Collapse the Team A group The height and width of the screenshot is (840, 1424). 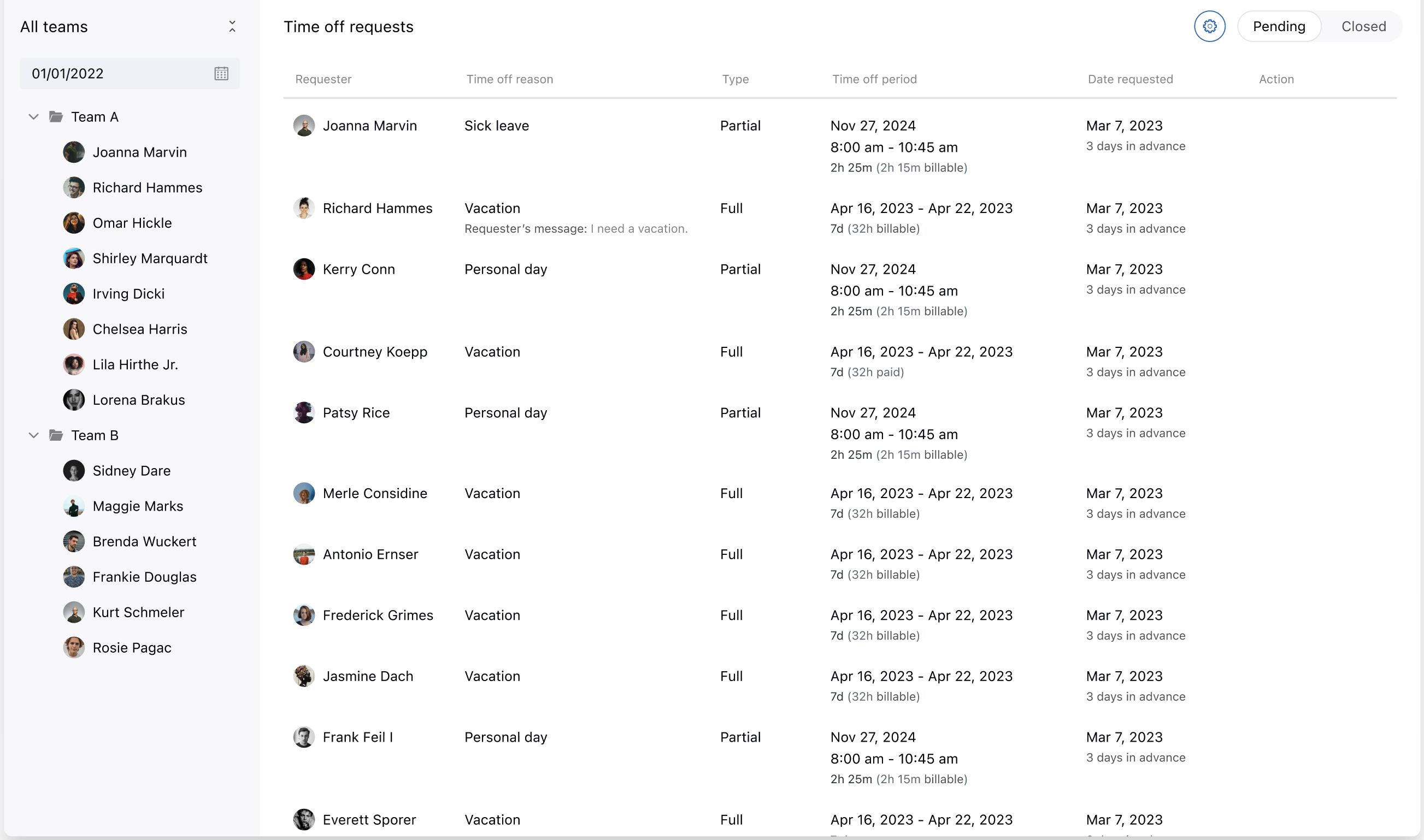pyautogui.click(x=33, y=116)
